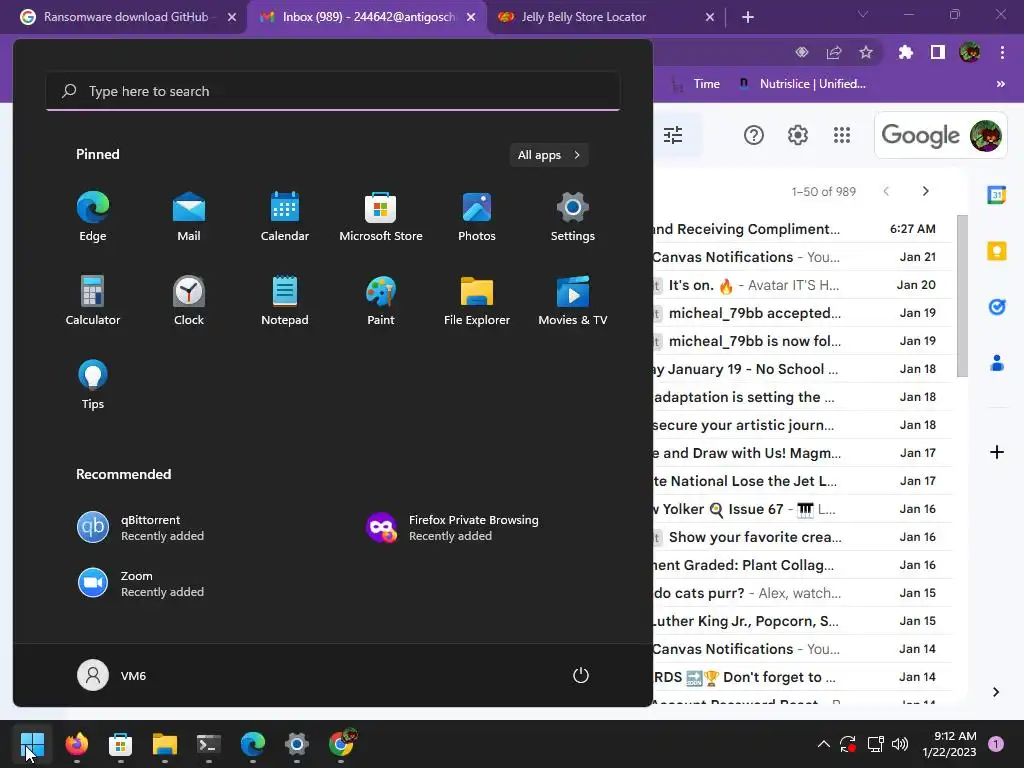Screen dimensions: 1024x768
Task: Show hidden system tray icons
Action: click(x=824, y=744)
